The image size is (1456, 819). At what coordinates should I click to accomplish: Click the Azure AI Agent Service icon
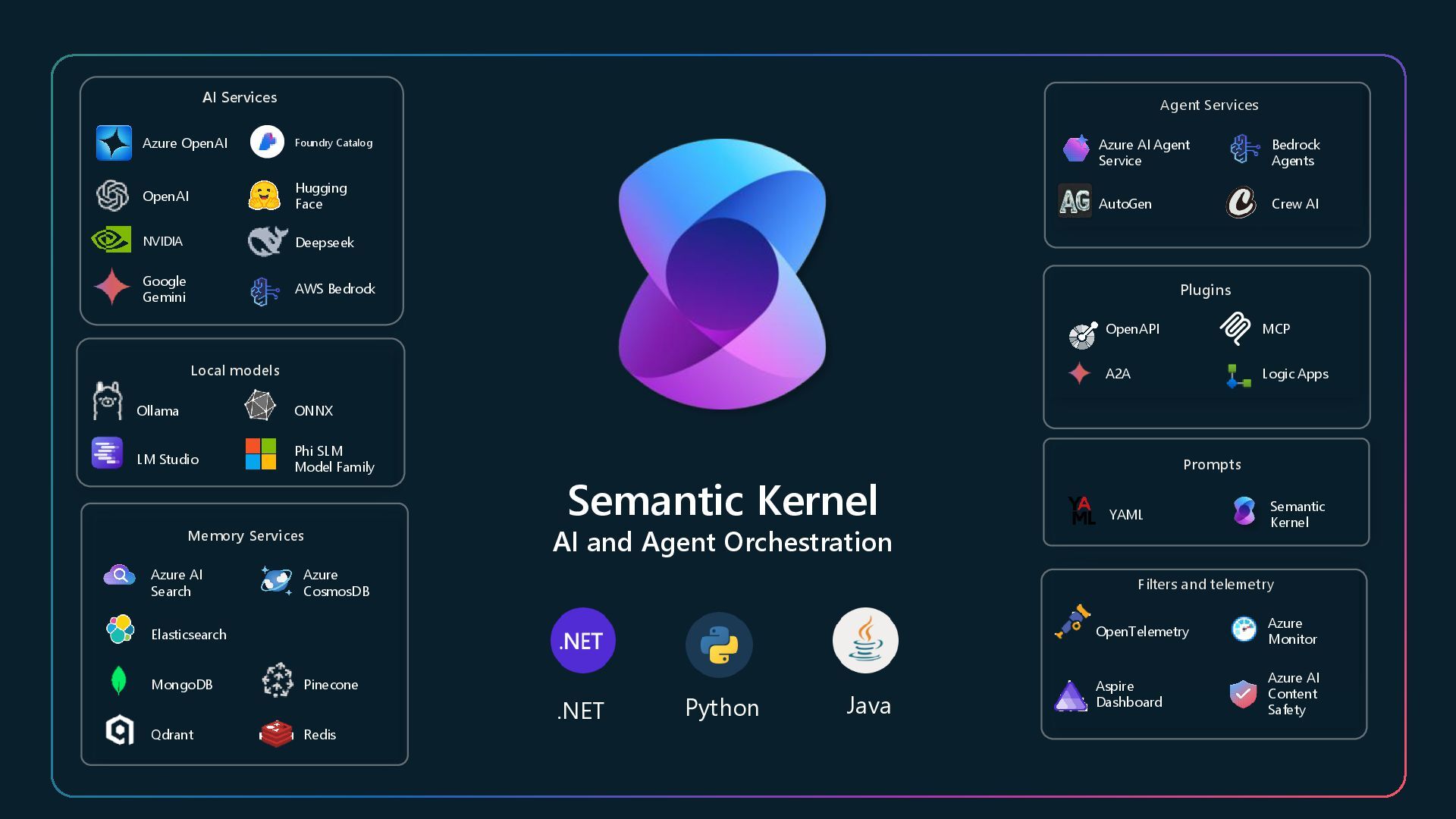(1076, 148)
